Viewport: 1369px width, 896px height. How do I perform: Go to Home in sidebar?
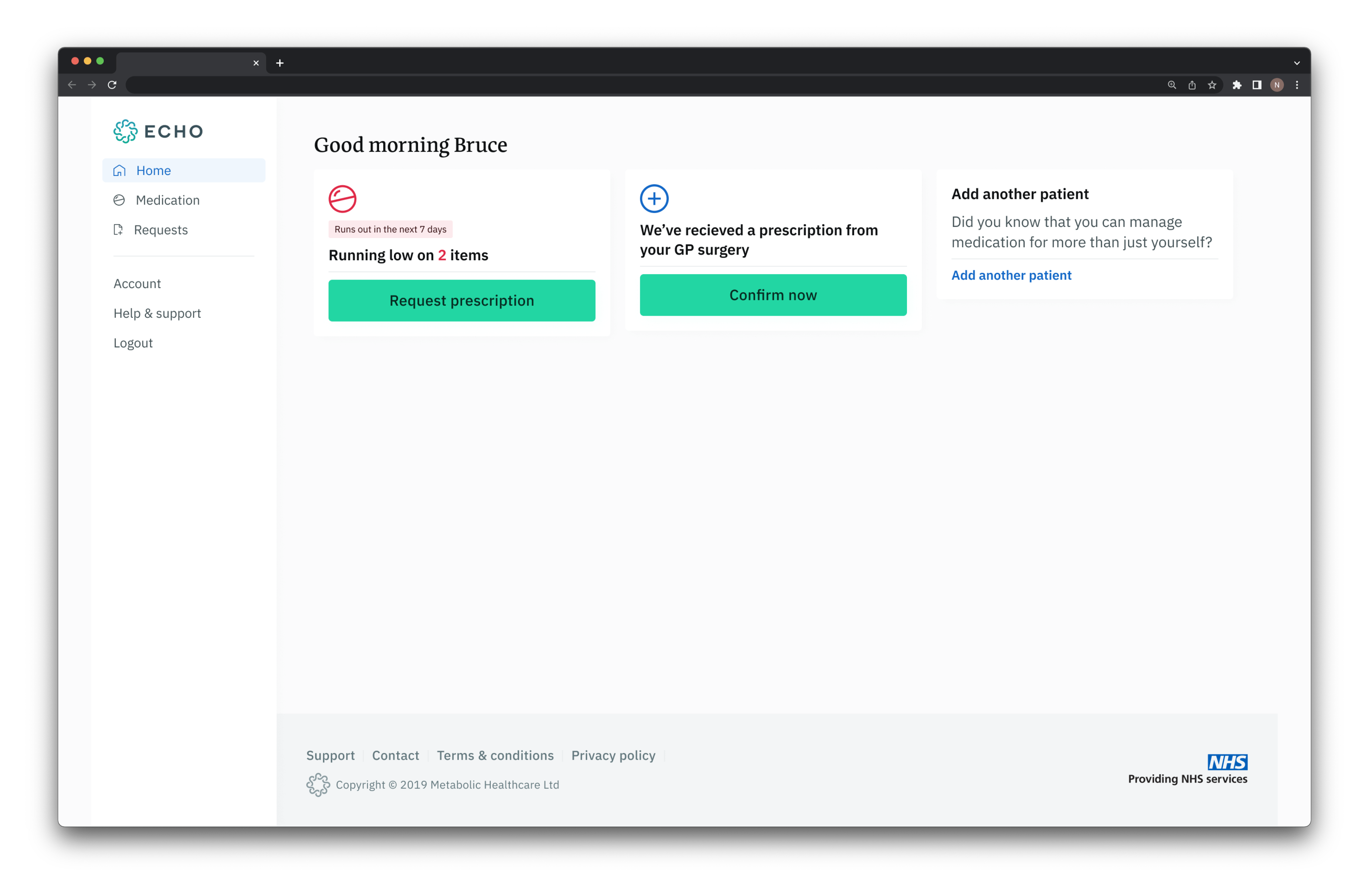[x=184, y=171]
